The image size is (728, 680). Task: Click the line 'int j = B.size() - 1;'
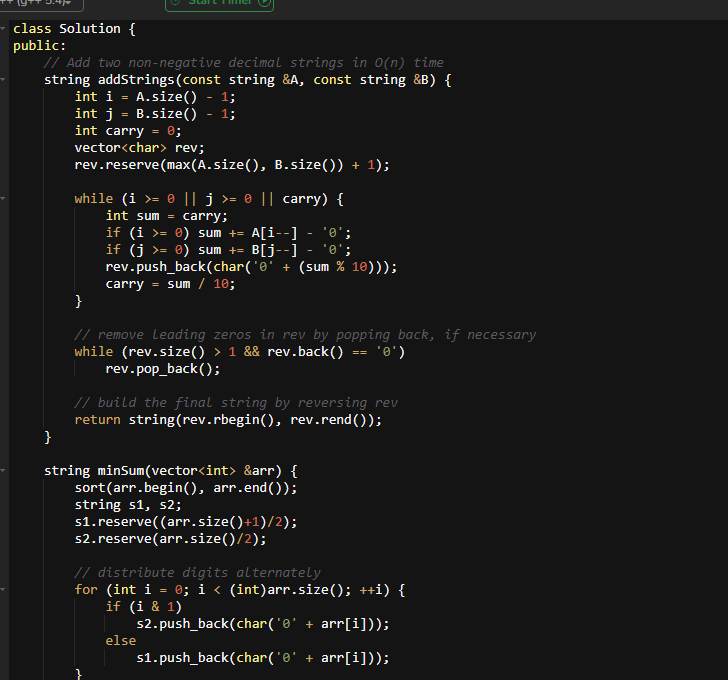(x=155, y=114)
